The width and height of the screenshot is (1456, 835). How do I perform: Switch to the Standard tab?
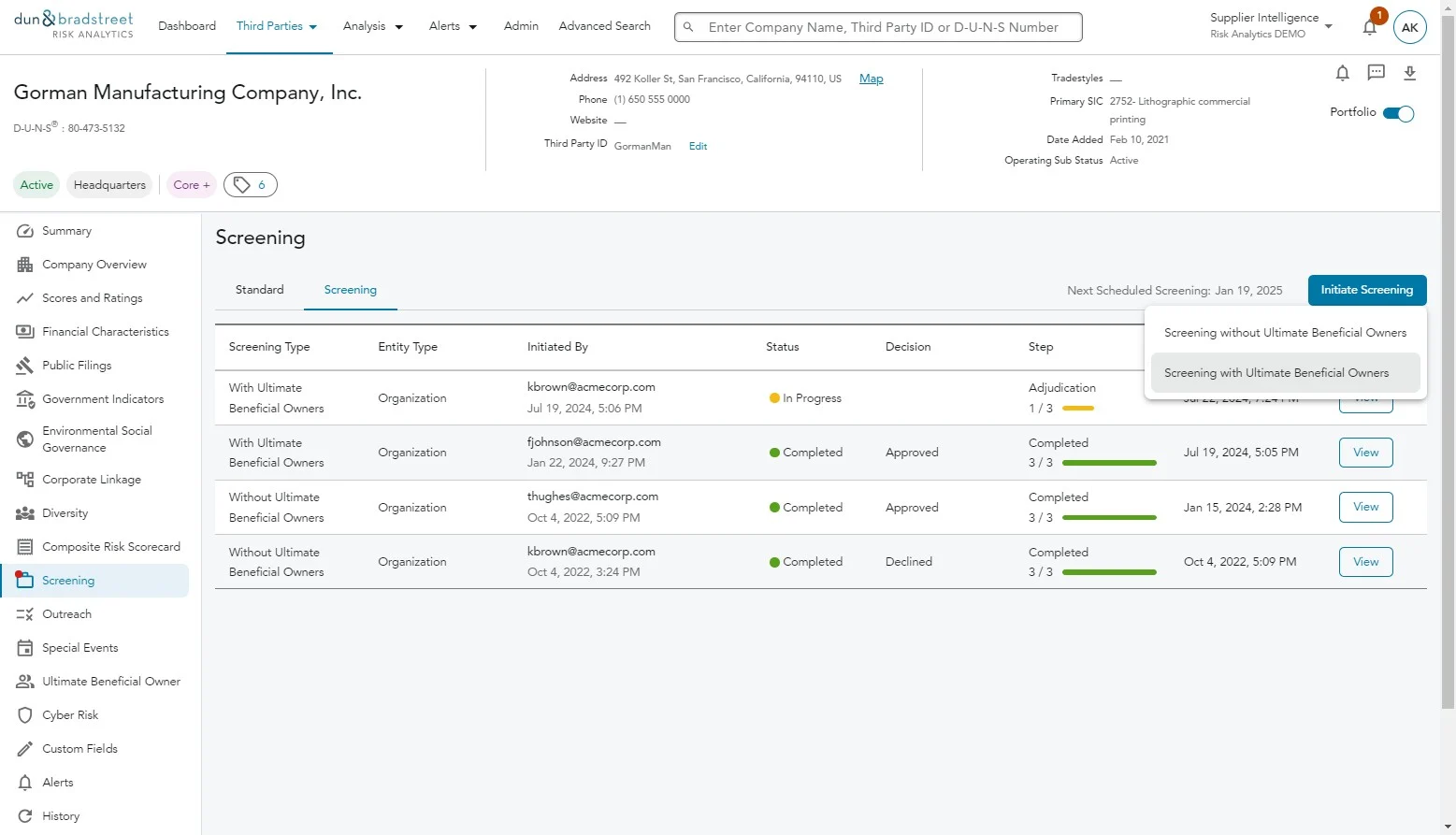[259, 290]
